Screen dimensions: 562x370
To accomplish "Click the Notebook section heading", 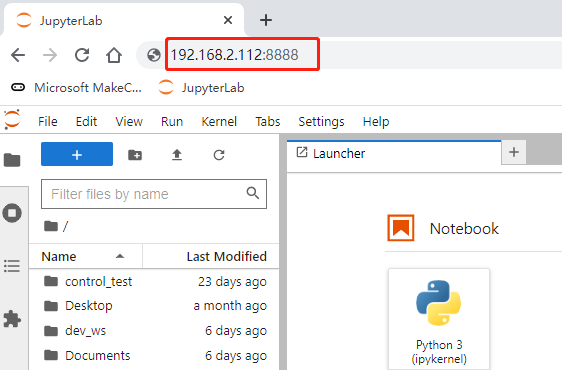I will tap(464, 228).
